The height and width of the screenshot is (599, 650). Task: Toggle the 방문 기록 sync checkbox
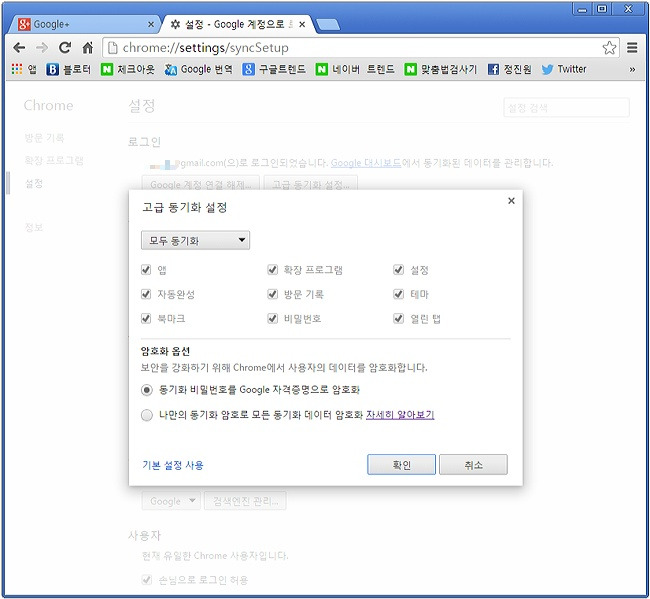272,294
